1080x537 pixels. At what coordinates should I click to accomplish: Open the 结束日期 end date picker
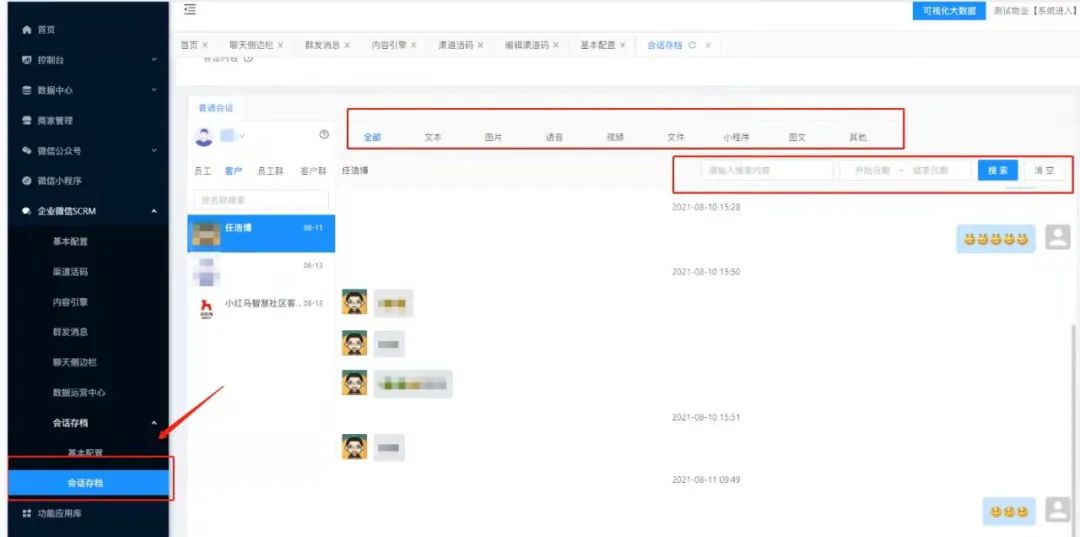[930, 170]
